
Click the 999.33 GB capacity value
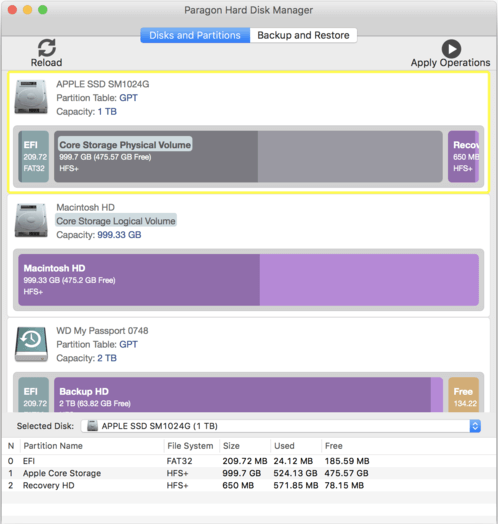(119, 235)
